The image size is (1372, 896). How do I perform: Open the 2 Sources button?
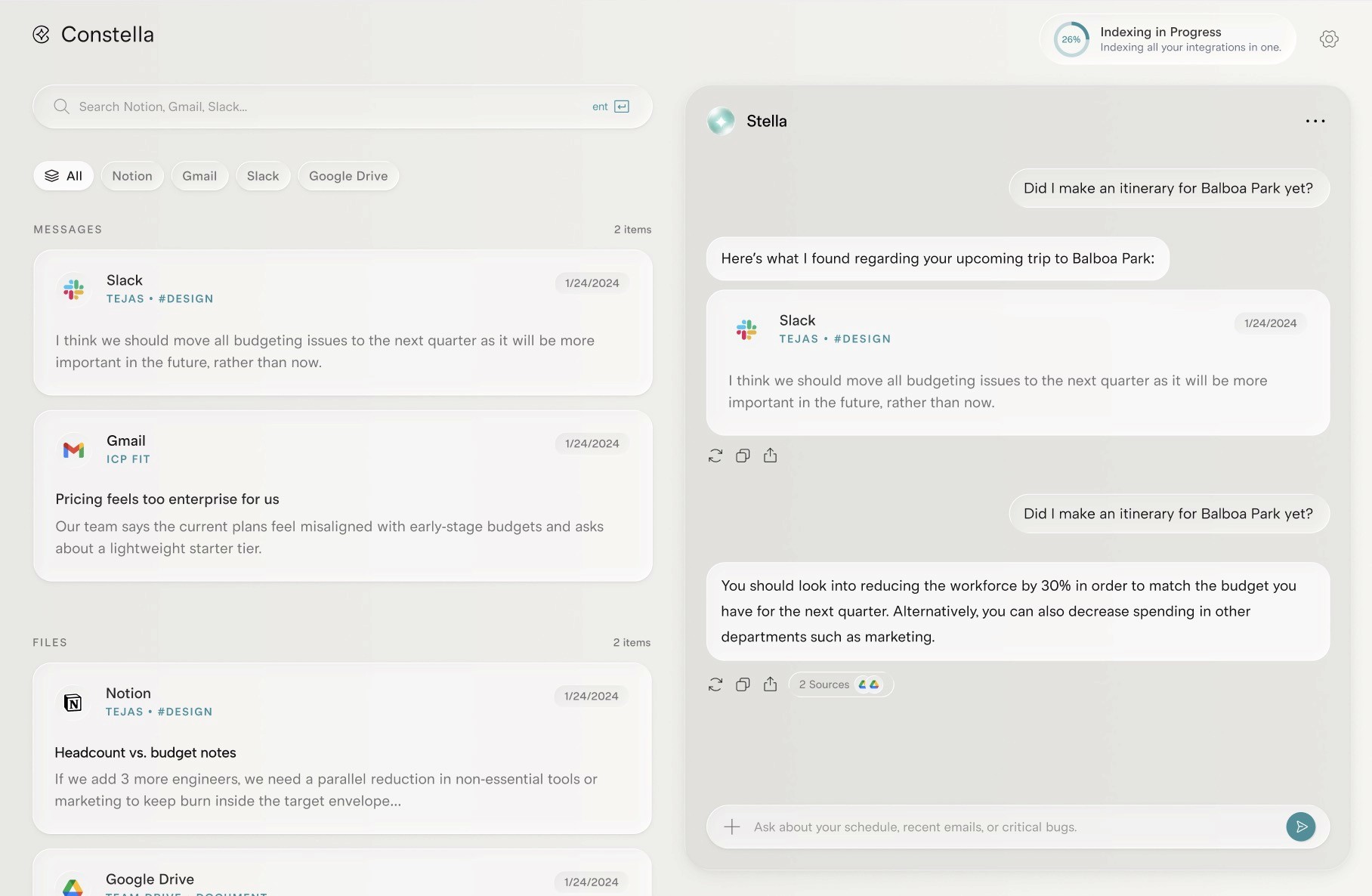(841, 684)
